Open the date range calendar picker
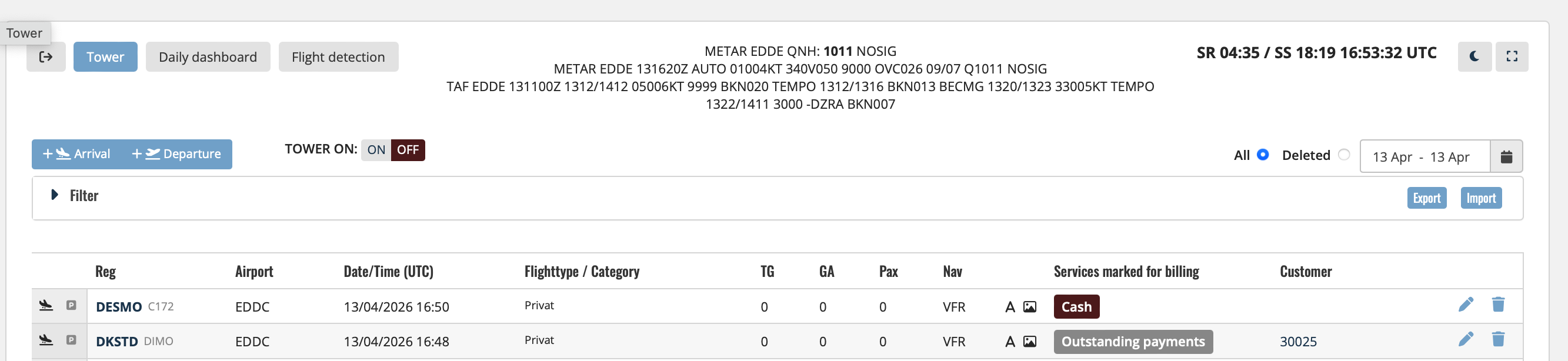Image resolution: width=1568 pixels, height=361 pixels. (1506, 156)
